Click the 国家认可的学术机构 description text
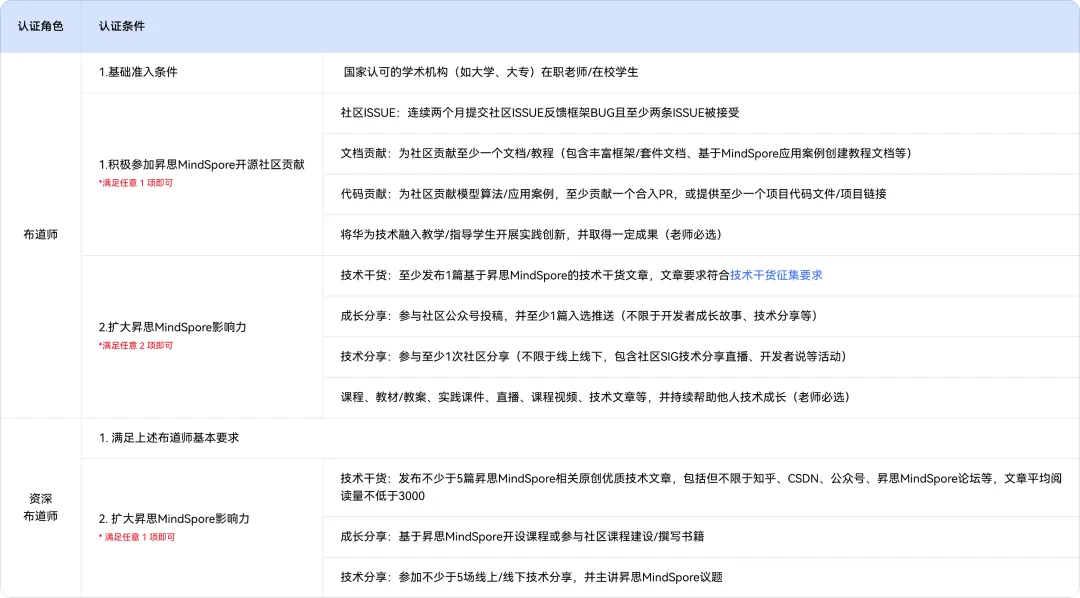The height and width of the screenshot is (598, 1080). 490,72
